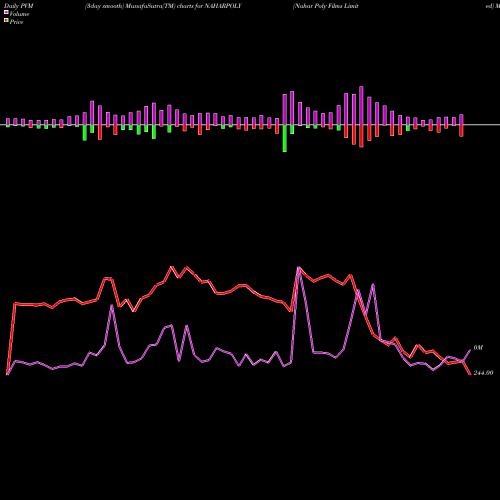Click the Nahar Poly Films Limited label
Image resolution: width=500 pixels, height=500 pixels.
click(x=326, y=6)
